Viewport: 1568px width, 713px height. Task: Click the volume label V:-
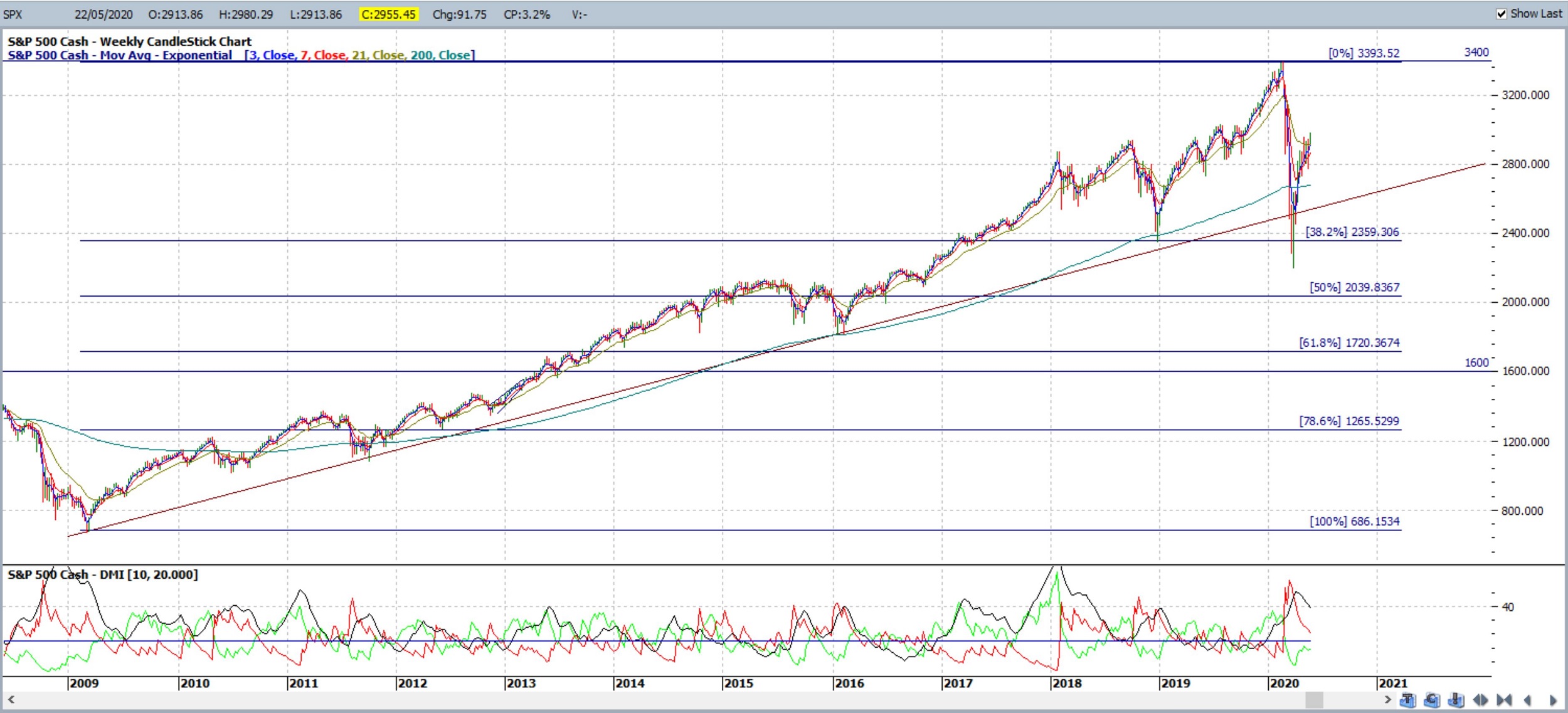pos(579,14)
